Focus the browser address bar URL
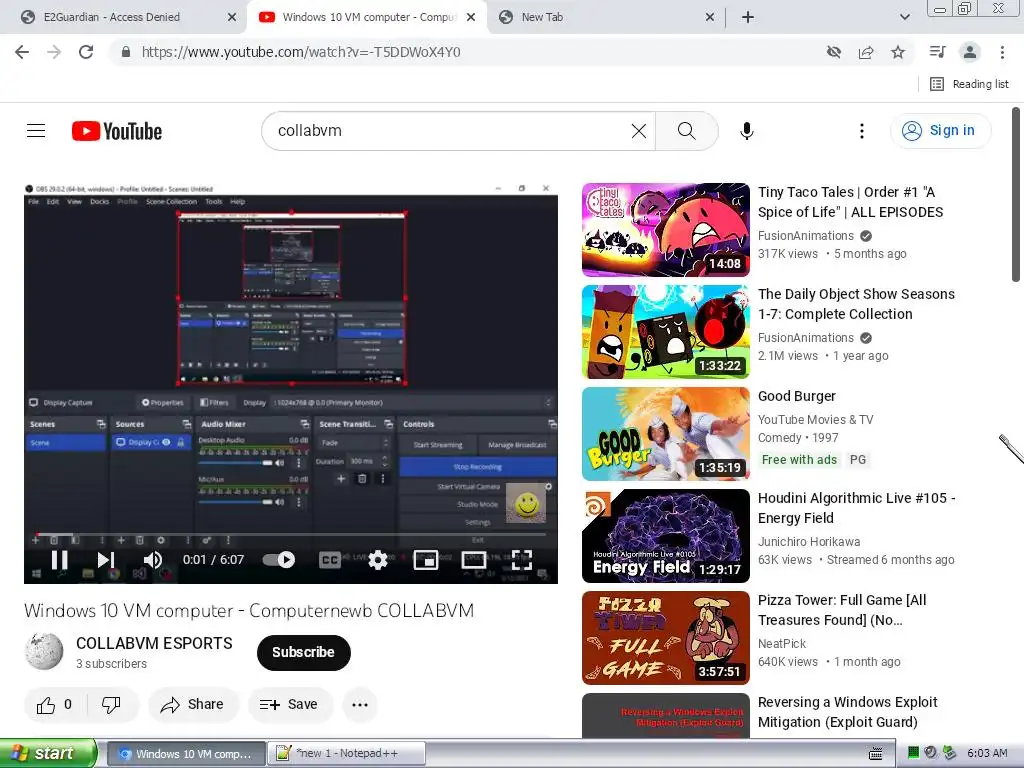The image size is (1024, 768). coord(301,52)
